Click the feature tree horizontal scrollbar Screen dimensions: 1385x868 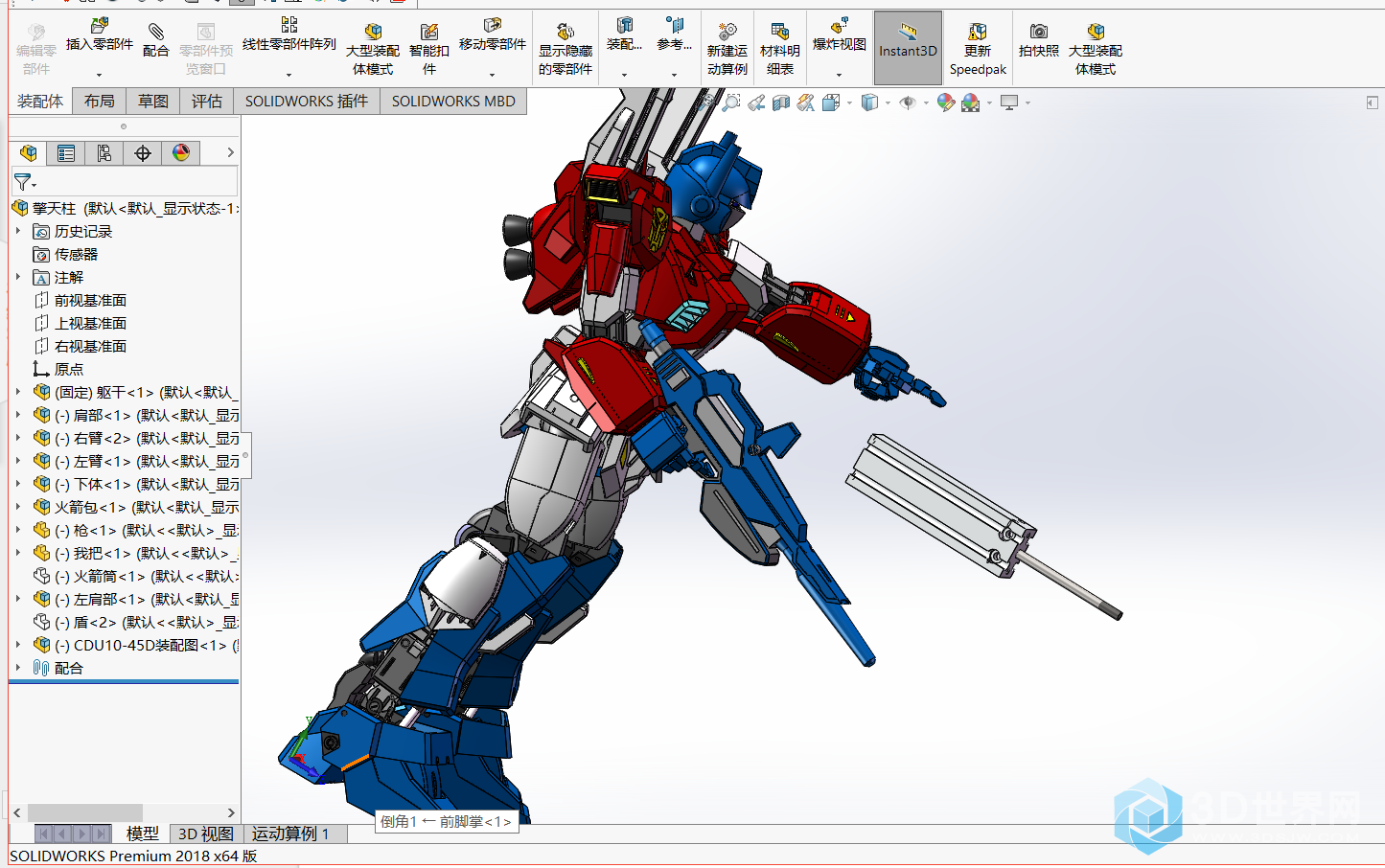click(x=85, y=812)
